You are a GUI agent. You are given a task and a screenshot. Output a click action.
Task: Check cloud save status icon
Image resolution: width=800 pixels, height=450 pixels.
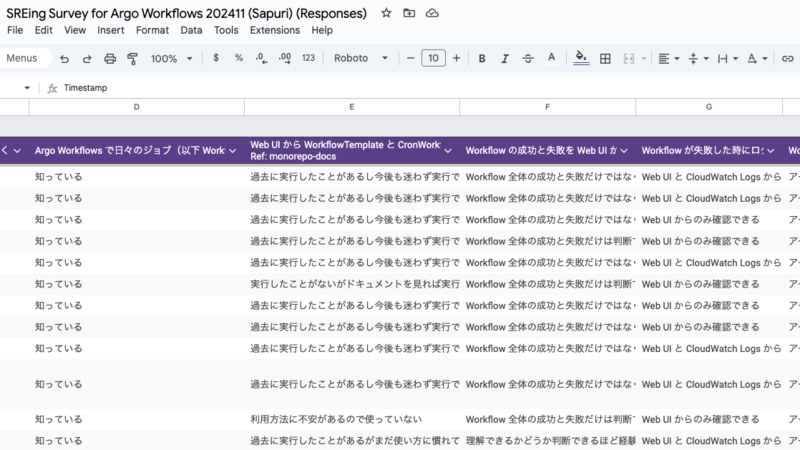tap(432, 13)
